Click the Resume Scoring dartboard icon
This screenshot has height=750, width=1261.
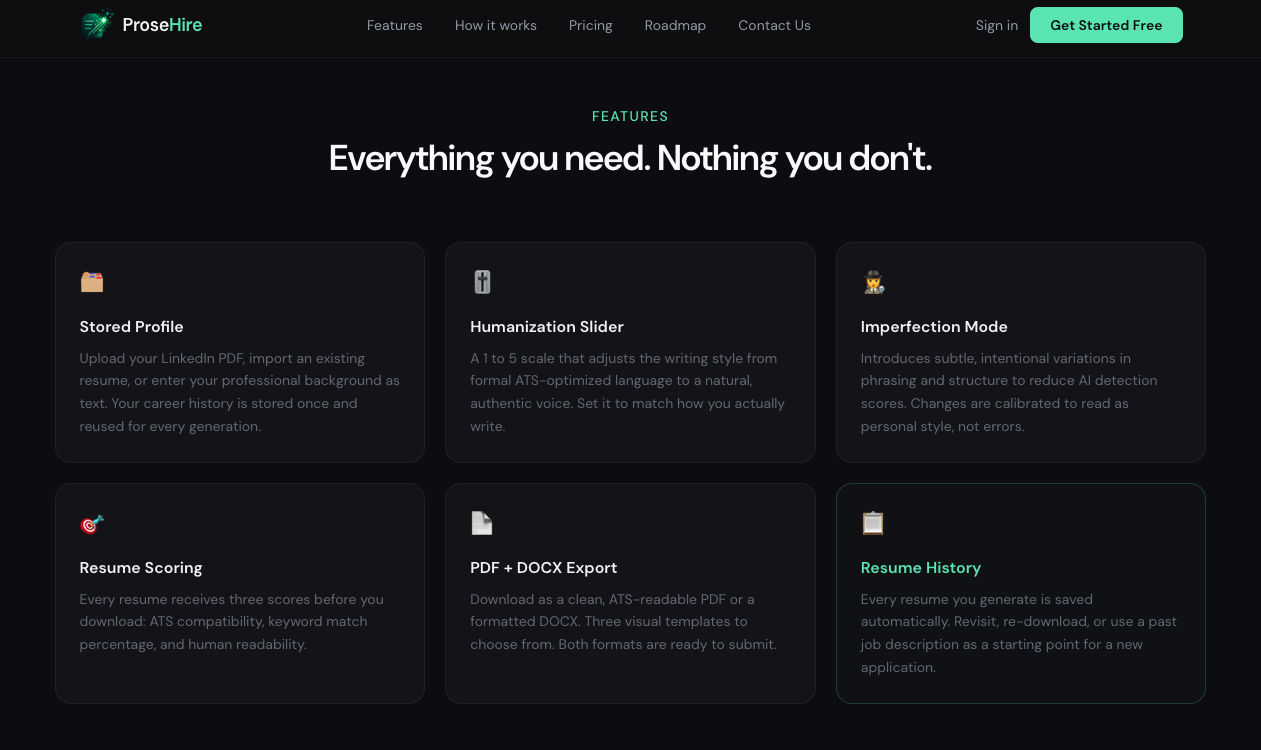(92, 523)
